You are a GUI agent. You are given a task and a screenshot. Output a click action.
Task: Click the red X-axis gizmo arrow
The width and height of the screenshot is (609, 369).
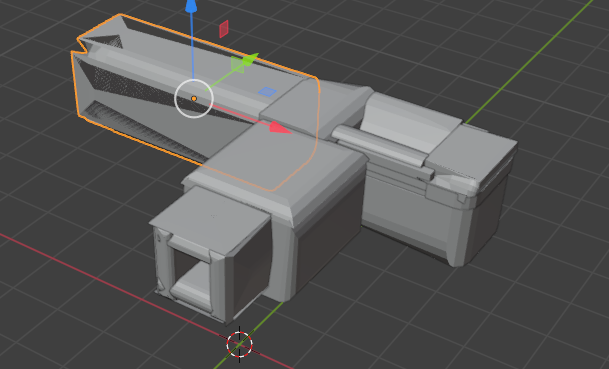click(281, 128)
